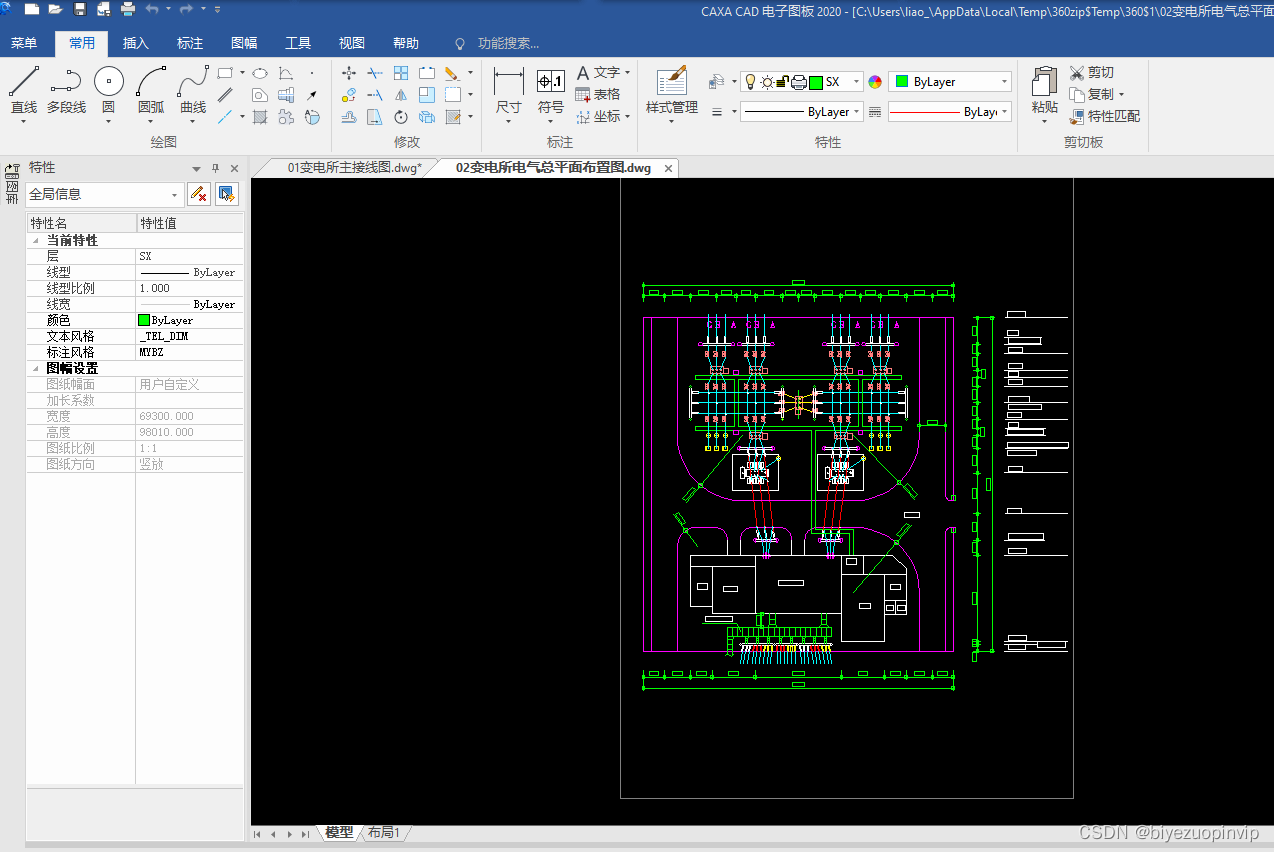Open the 特性 panel options arrow
The image size is (1274, 852).
point(197,168)
